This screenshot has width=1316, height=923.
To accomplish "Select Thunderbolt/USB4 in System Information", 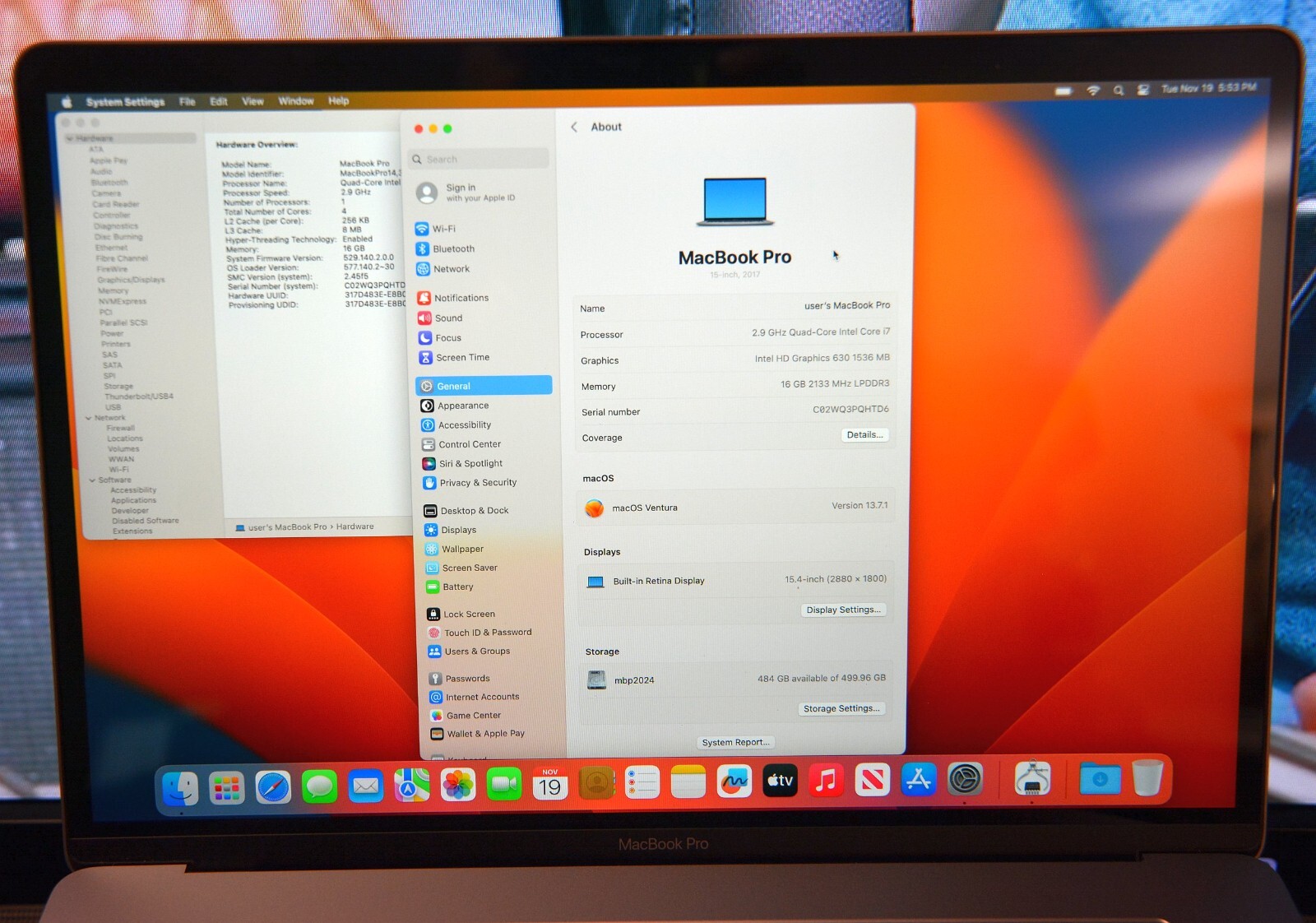I will [x=138, y=397].
